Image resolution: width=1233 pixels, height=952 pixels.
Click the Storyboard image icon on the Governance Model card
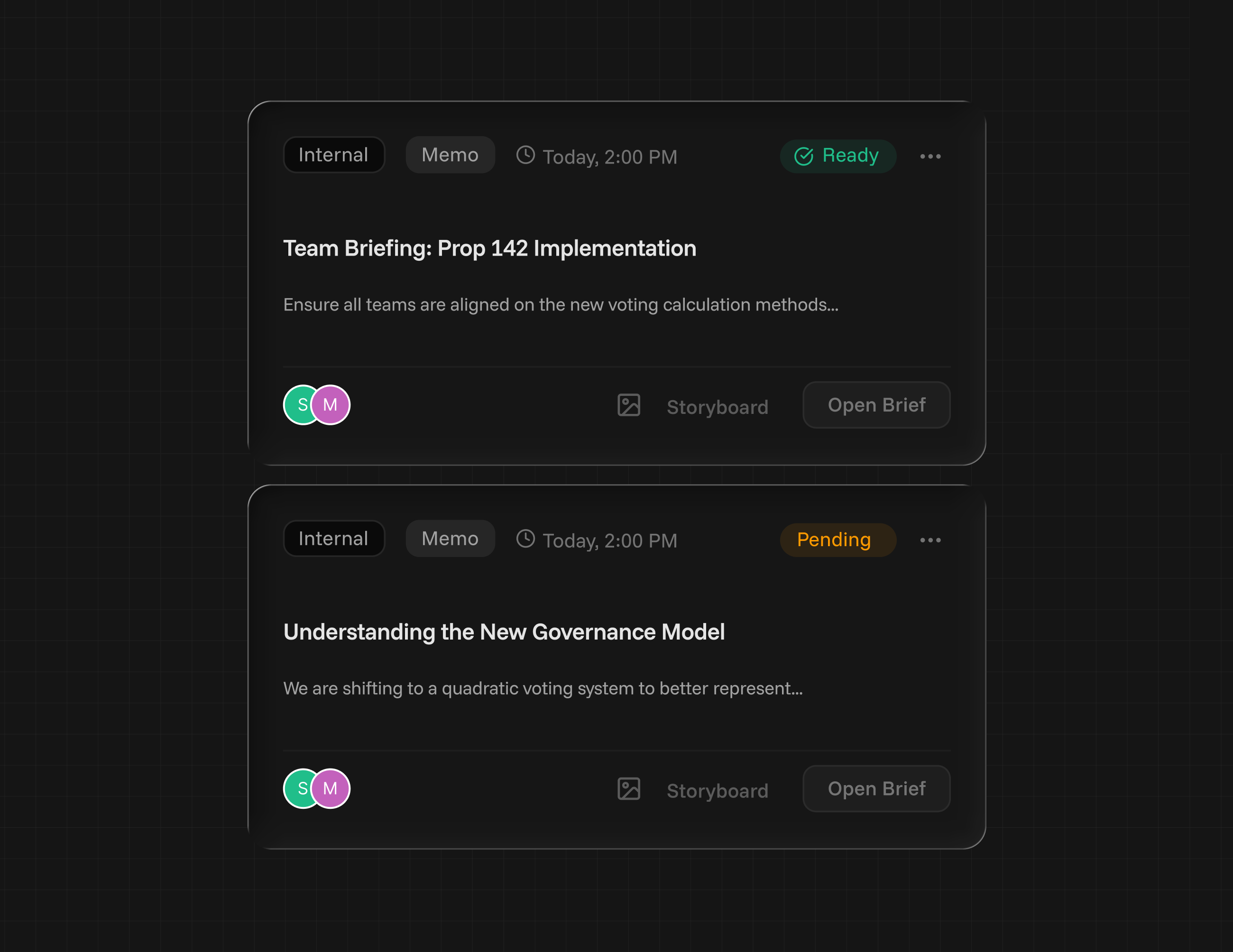(628, 789)
